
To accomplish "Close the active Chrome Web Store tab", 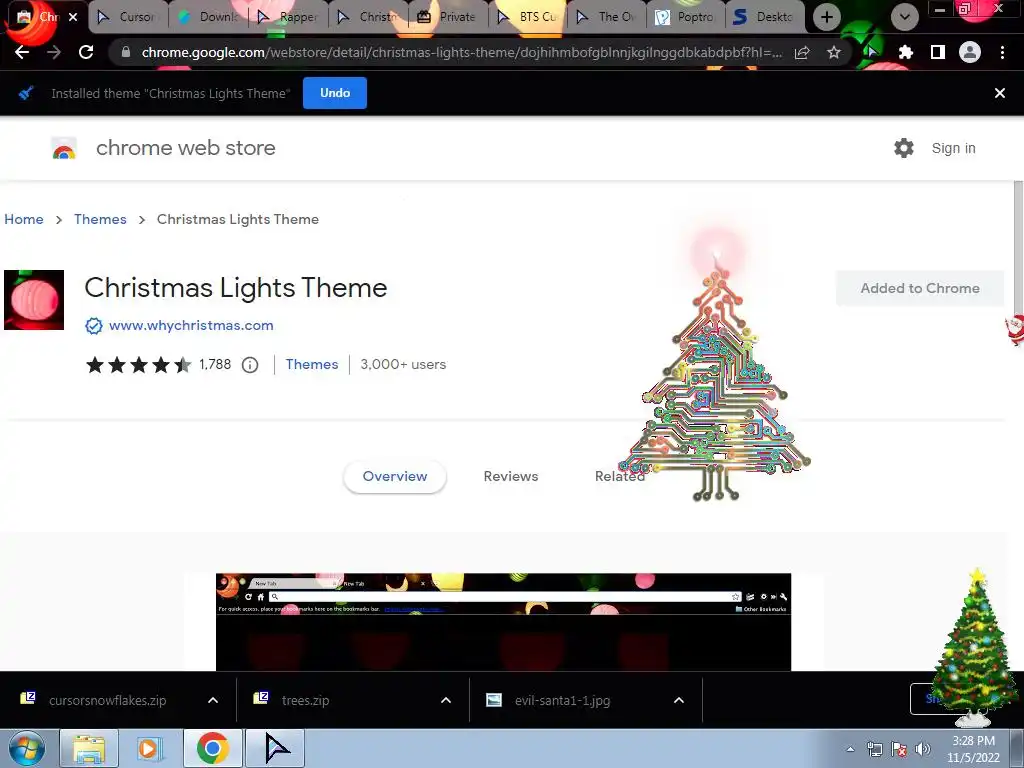I will 73,17.
